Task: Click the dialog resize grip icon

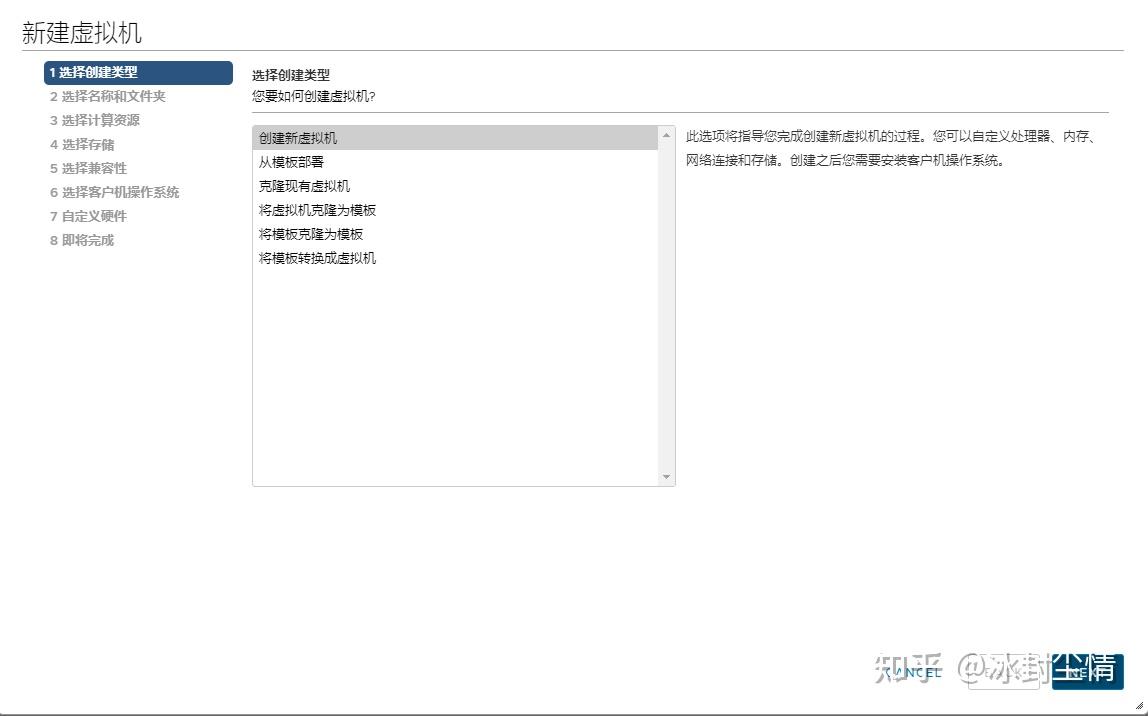Action: 1138,706
